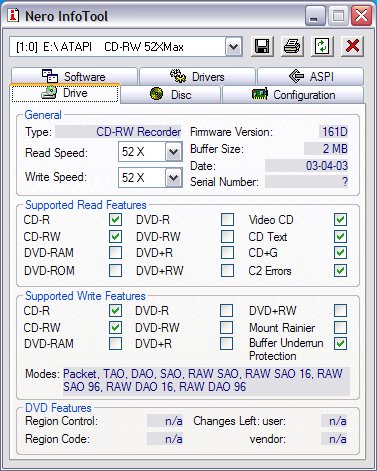Click the red X exit icon in toolbar
The image size is (377, 471).
[x=352, y=46]
